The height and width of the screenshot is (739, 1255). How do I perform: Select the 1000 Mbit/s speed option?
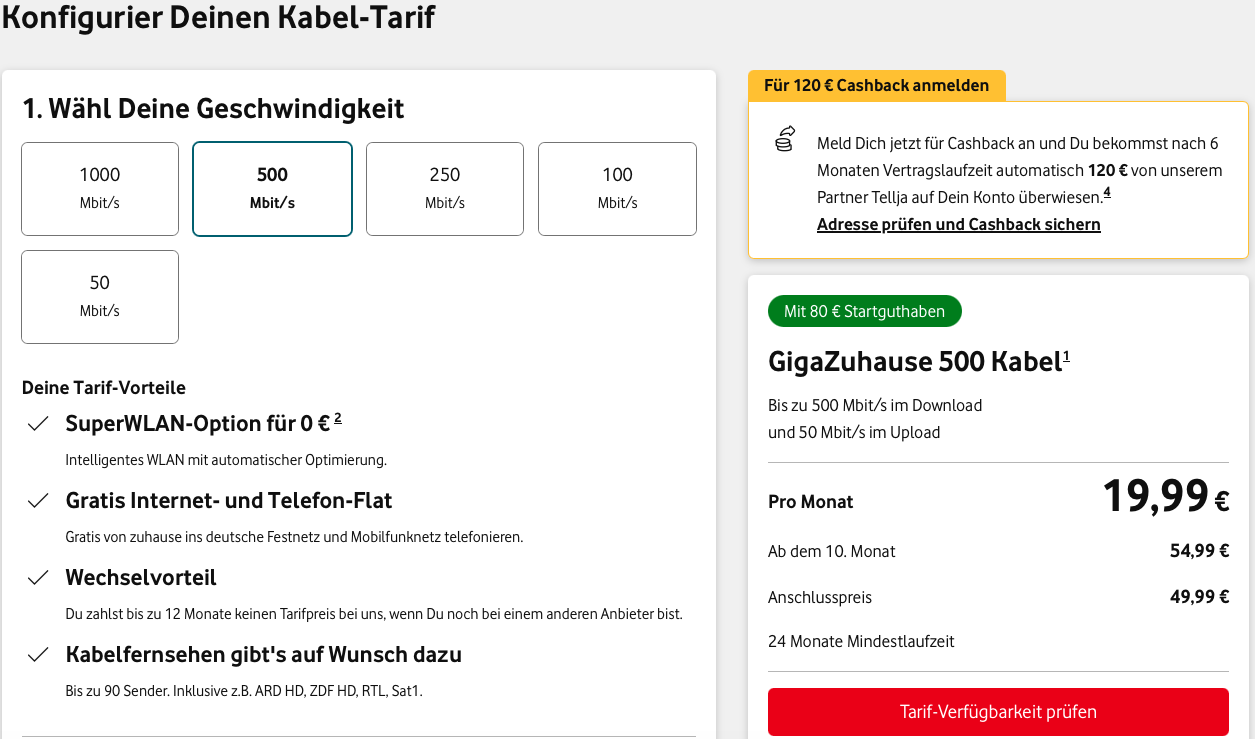coord(100,188)
